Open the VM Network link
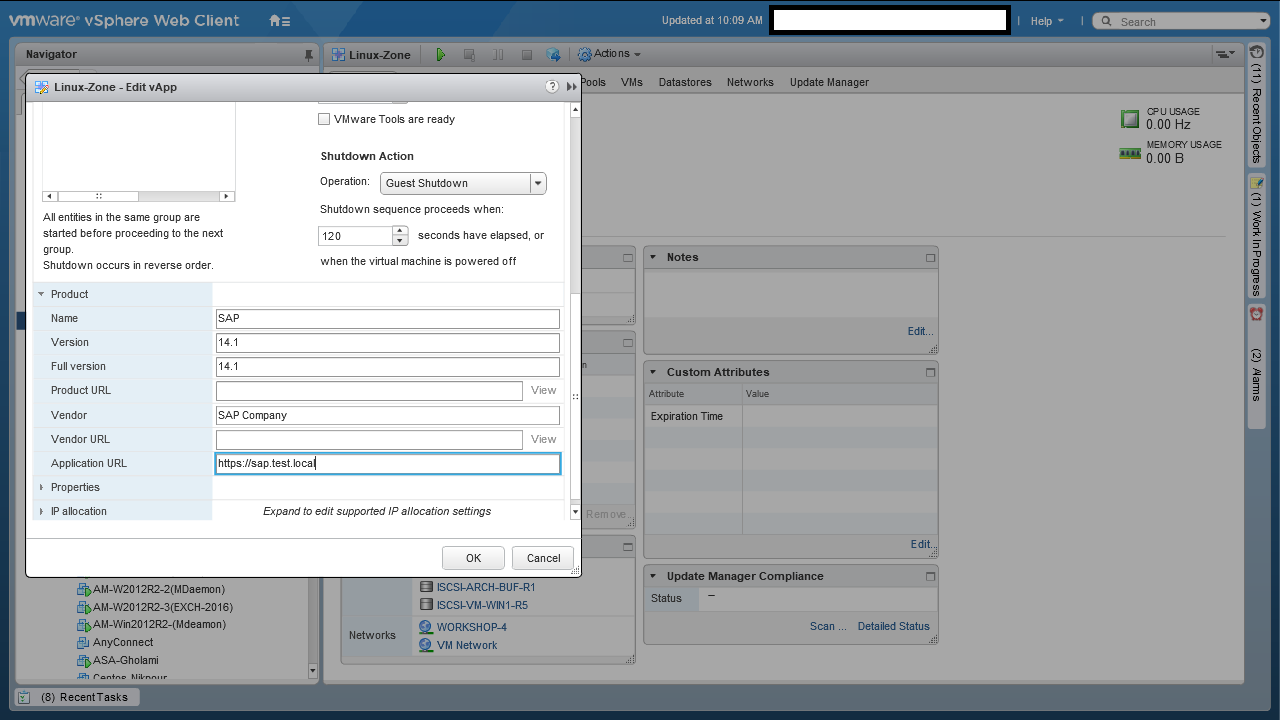Image resolution: width=1280 pixels, height=720 pixels. (x=466, y=645)
